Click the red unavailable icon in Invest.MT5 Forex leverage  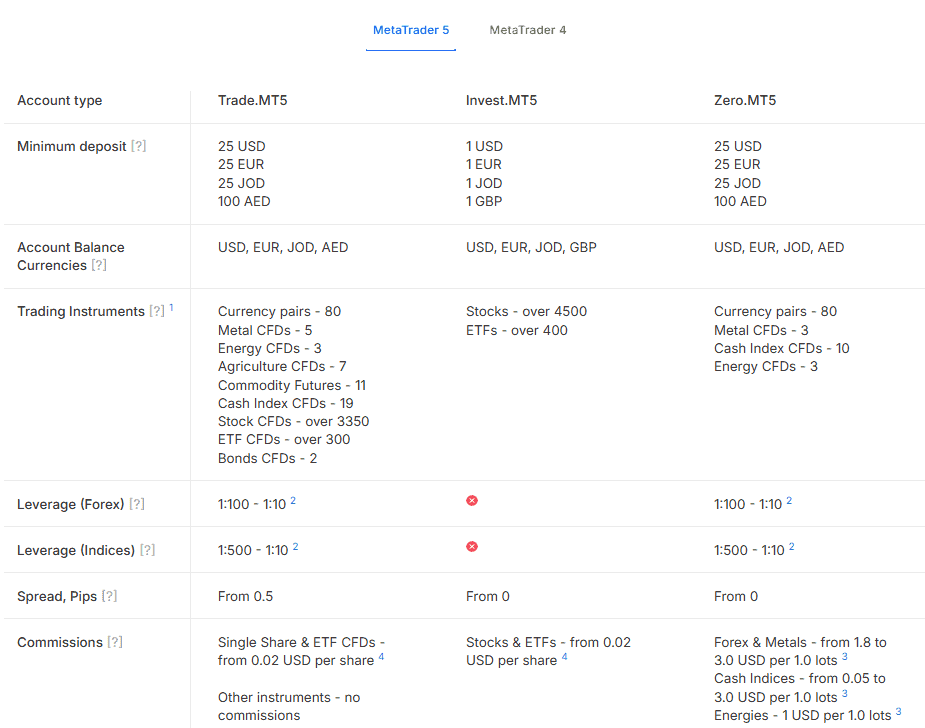pyautogui.click(x=471, y=500)
